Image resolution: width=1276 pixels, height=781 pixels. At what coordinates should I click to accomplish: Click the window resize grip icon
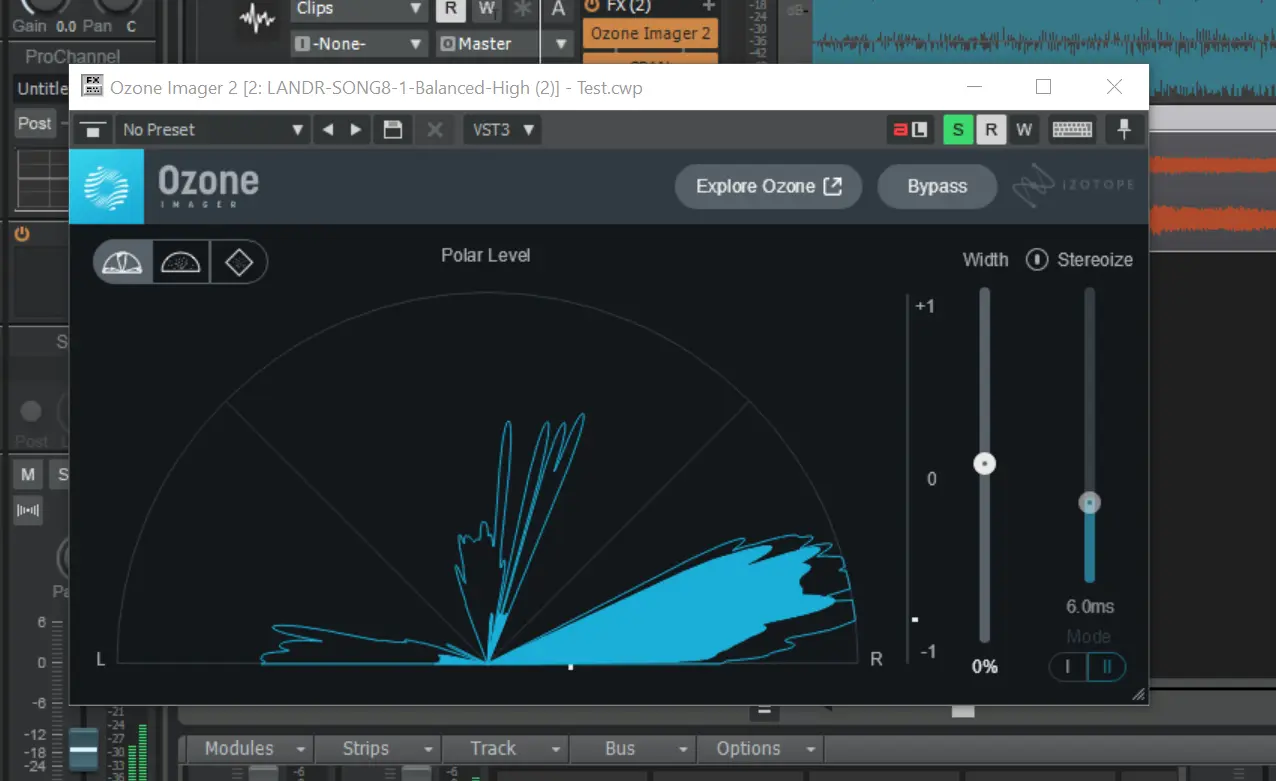[1138, 694]
